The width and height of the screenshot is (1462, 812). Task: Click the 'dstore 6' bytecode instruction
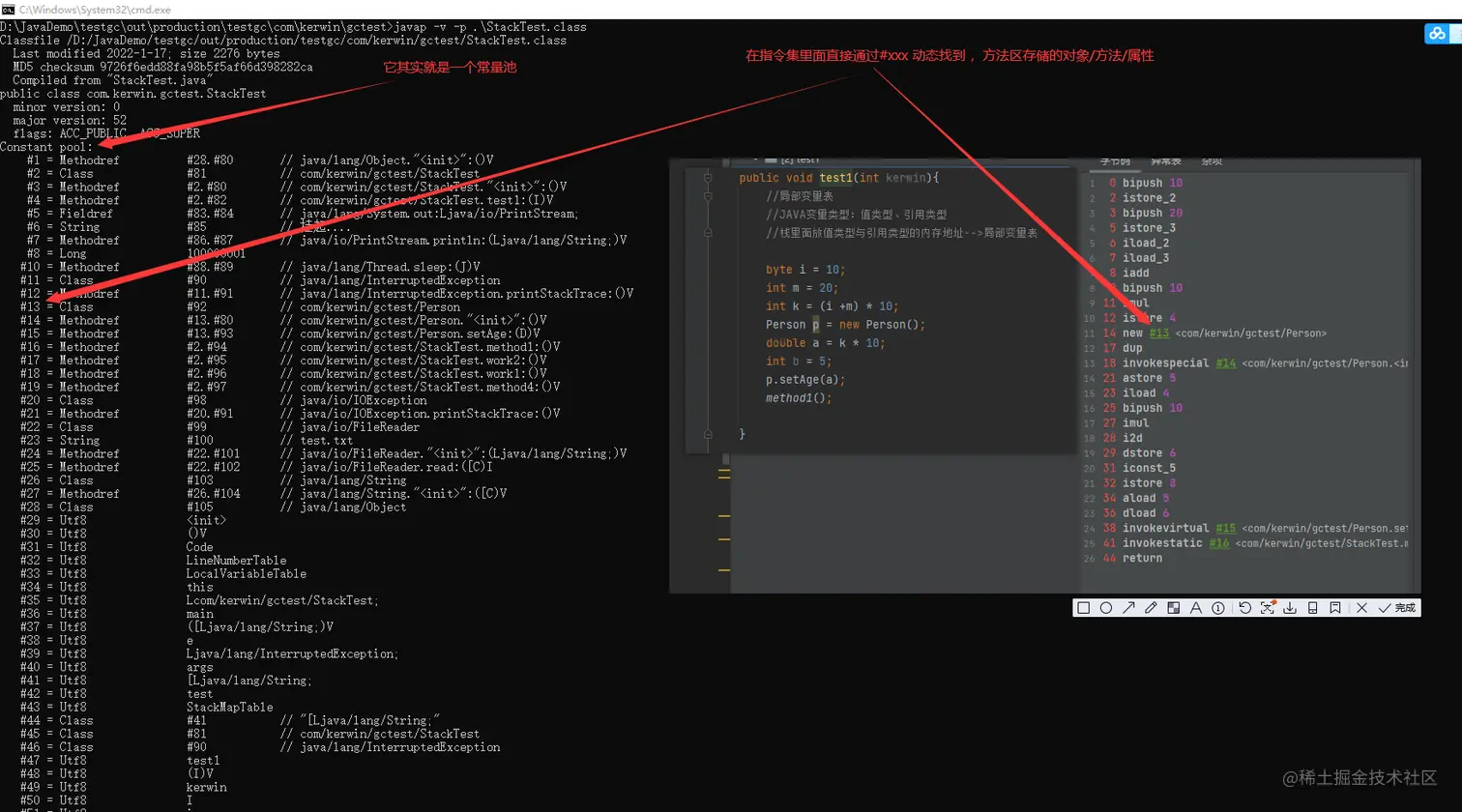1149,452
